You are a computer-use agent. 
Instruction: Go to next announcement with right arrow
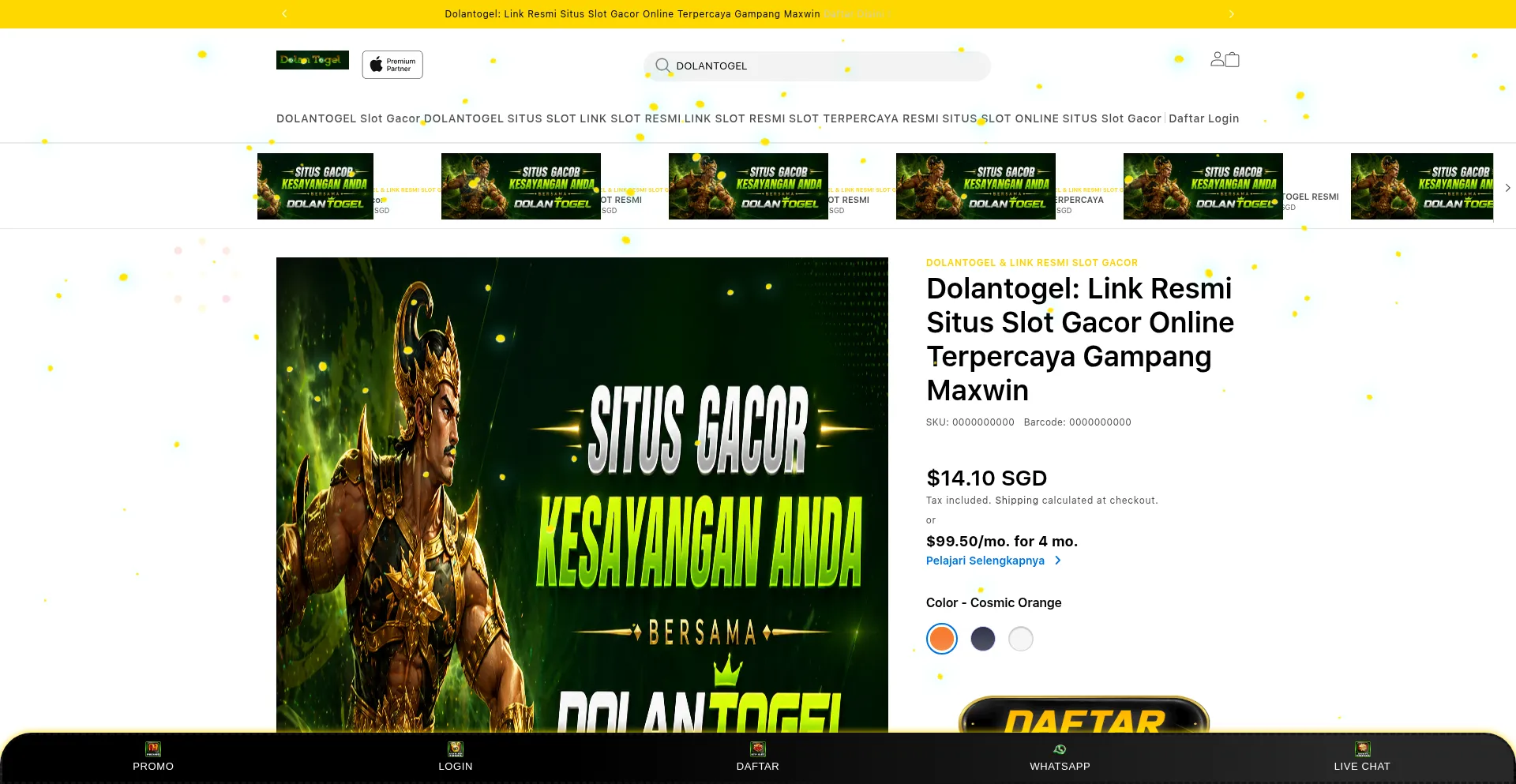(x=1231, y=13)
